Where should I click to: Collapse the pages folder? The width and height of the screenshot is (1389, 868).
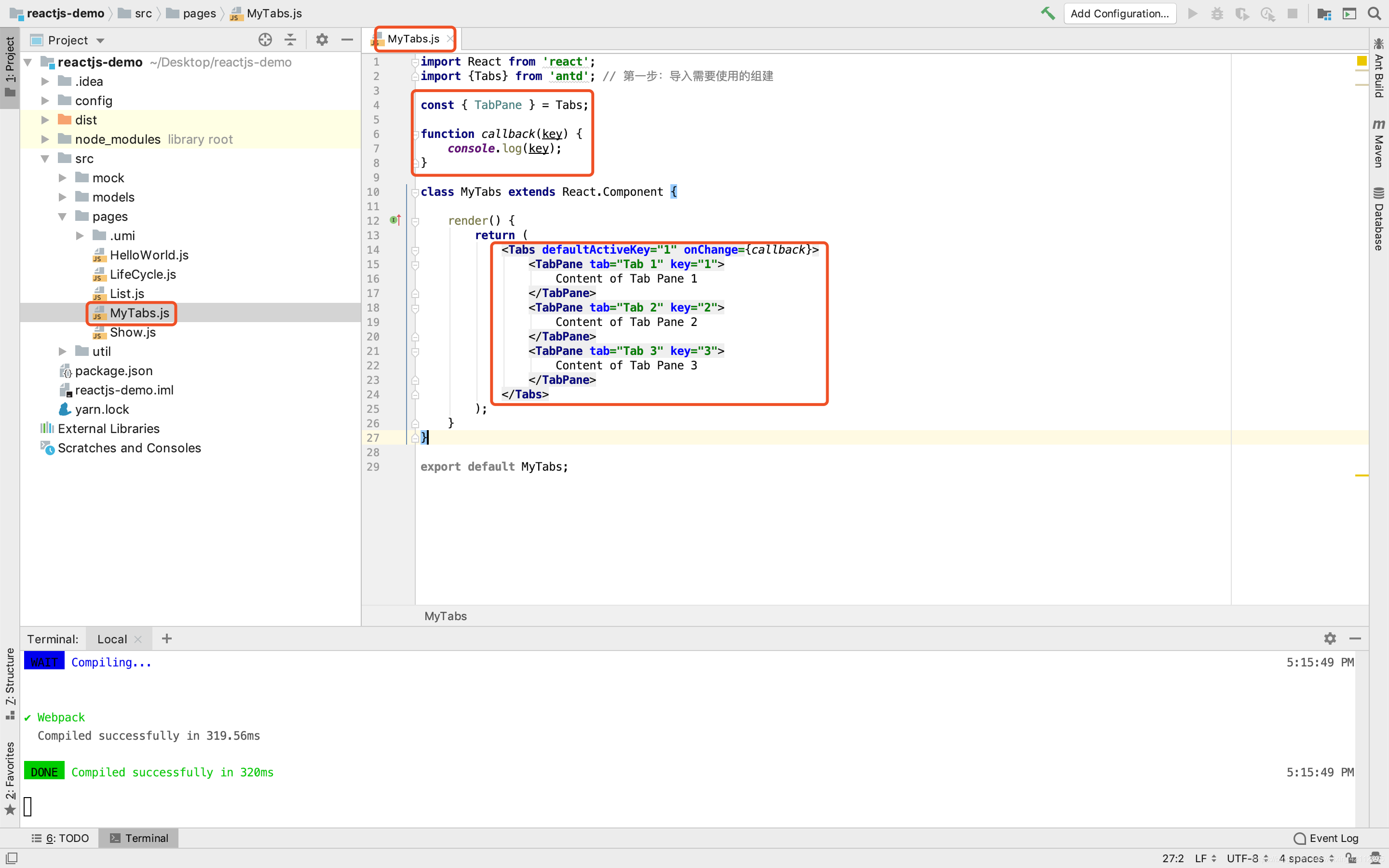63,217
